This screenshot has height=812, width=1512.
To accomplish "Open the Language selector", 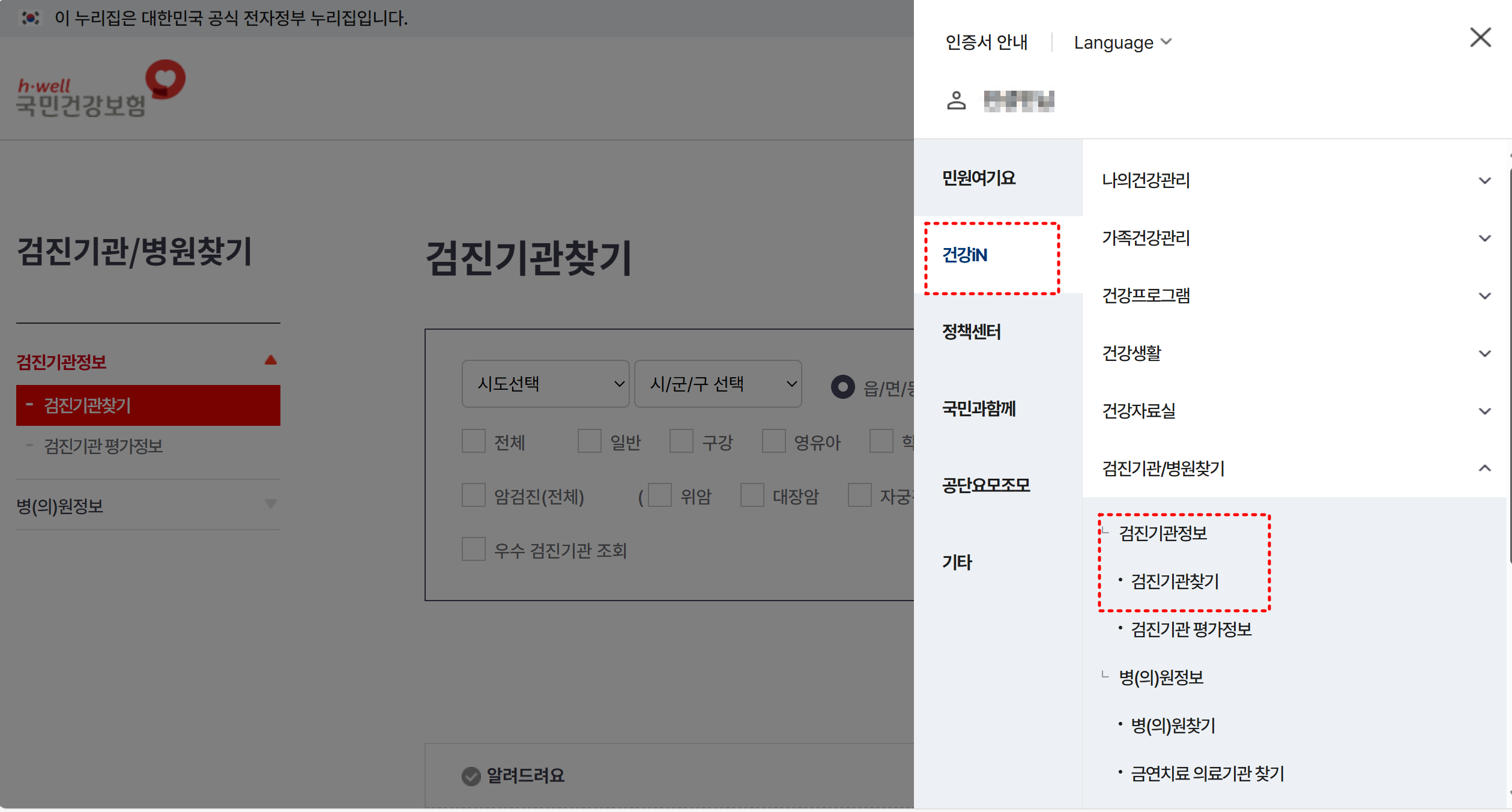I will [1122, 42].
